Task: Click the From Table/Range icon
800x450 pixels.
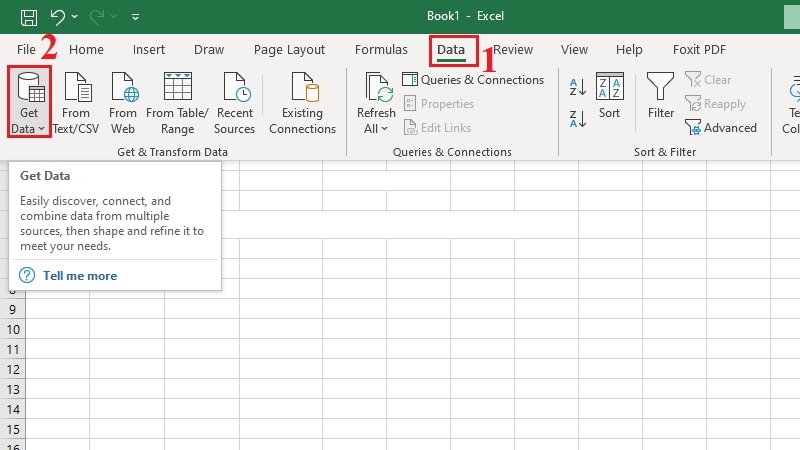Action: pyautogui.click(x=178, y=86)
